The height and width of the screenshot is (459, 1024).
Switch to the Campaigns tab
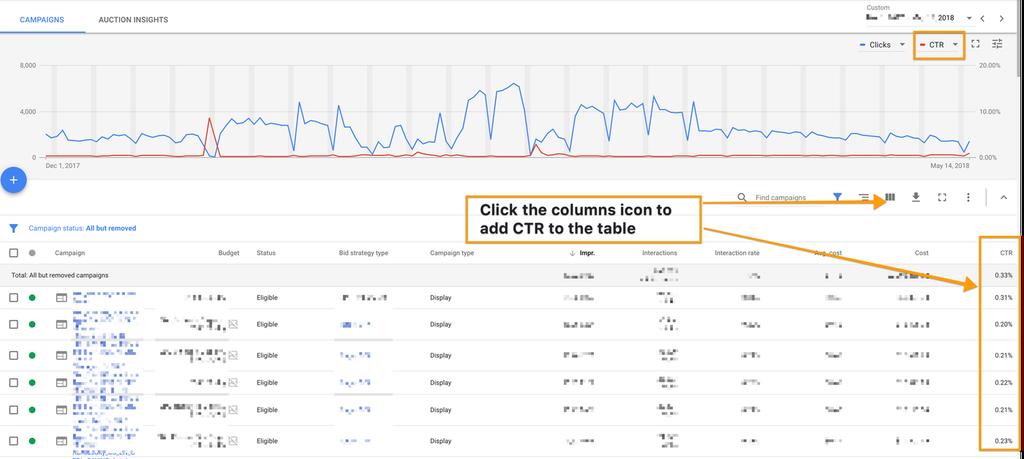click(42, 20)
